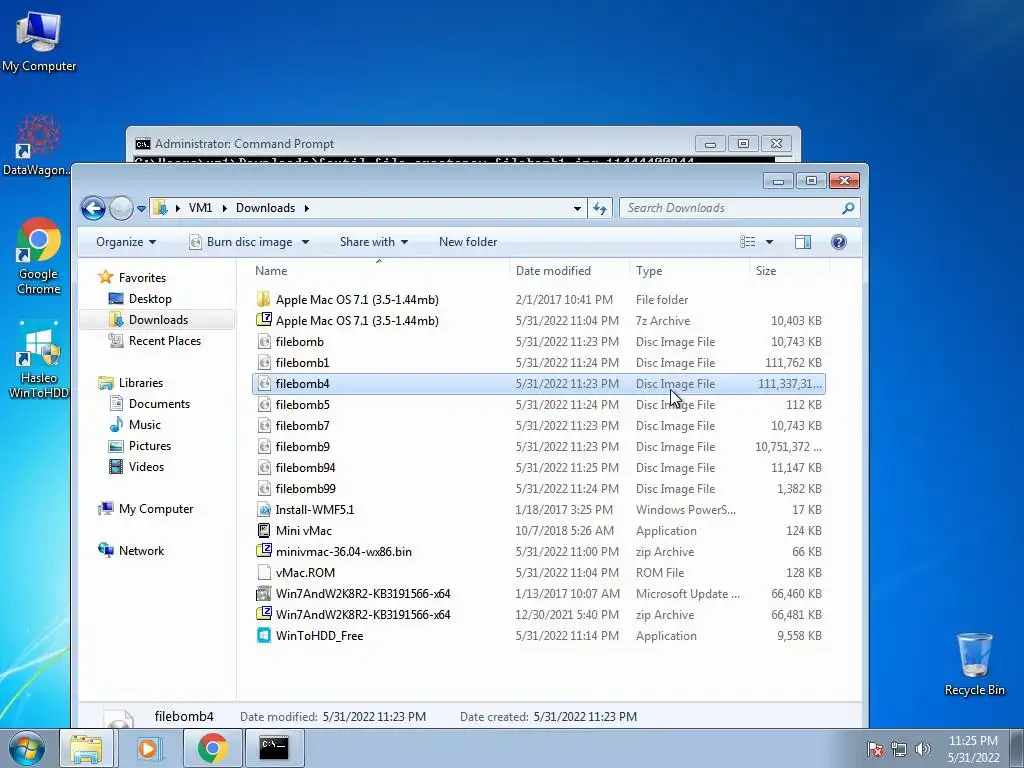1024x768 pixels.
Task: Select the Install-WMF5.1 PowerShell script
Action: [538, 509]
